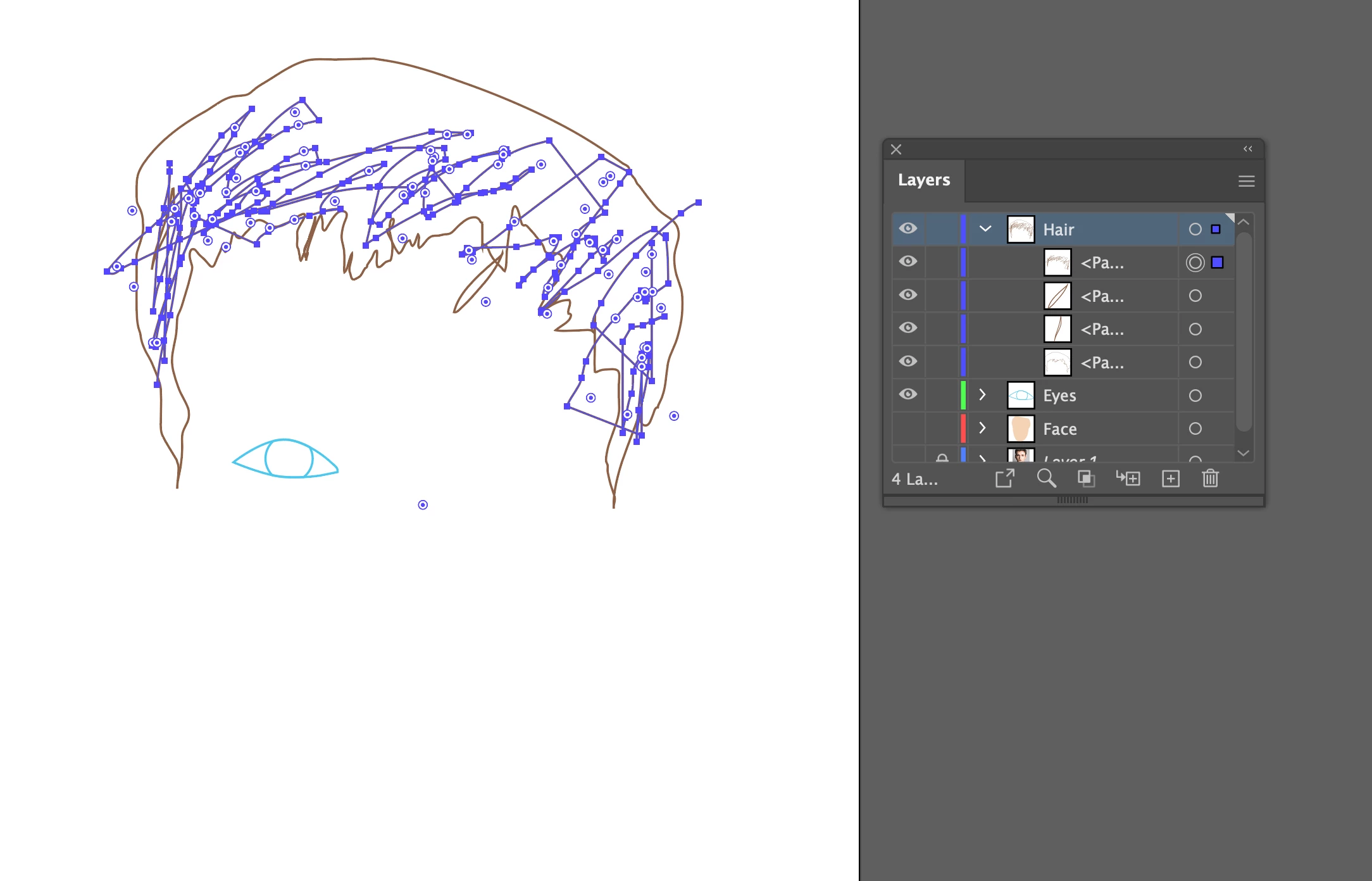Hide the Hair layer with eye icon

click(x=908, y=228)
